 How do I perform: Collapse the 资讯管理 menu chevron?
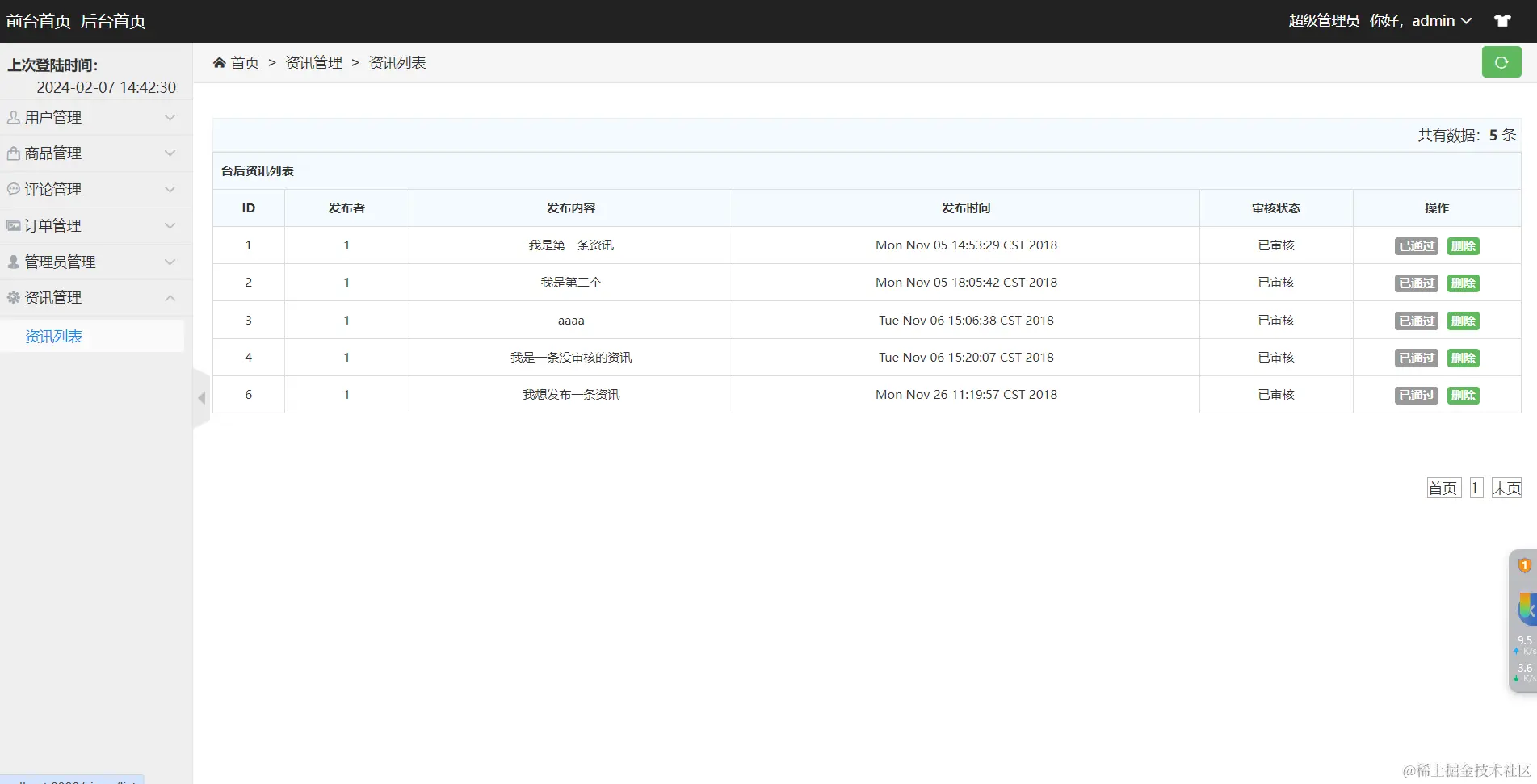tap(170, 297)
